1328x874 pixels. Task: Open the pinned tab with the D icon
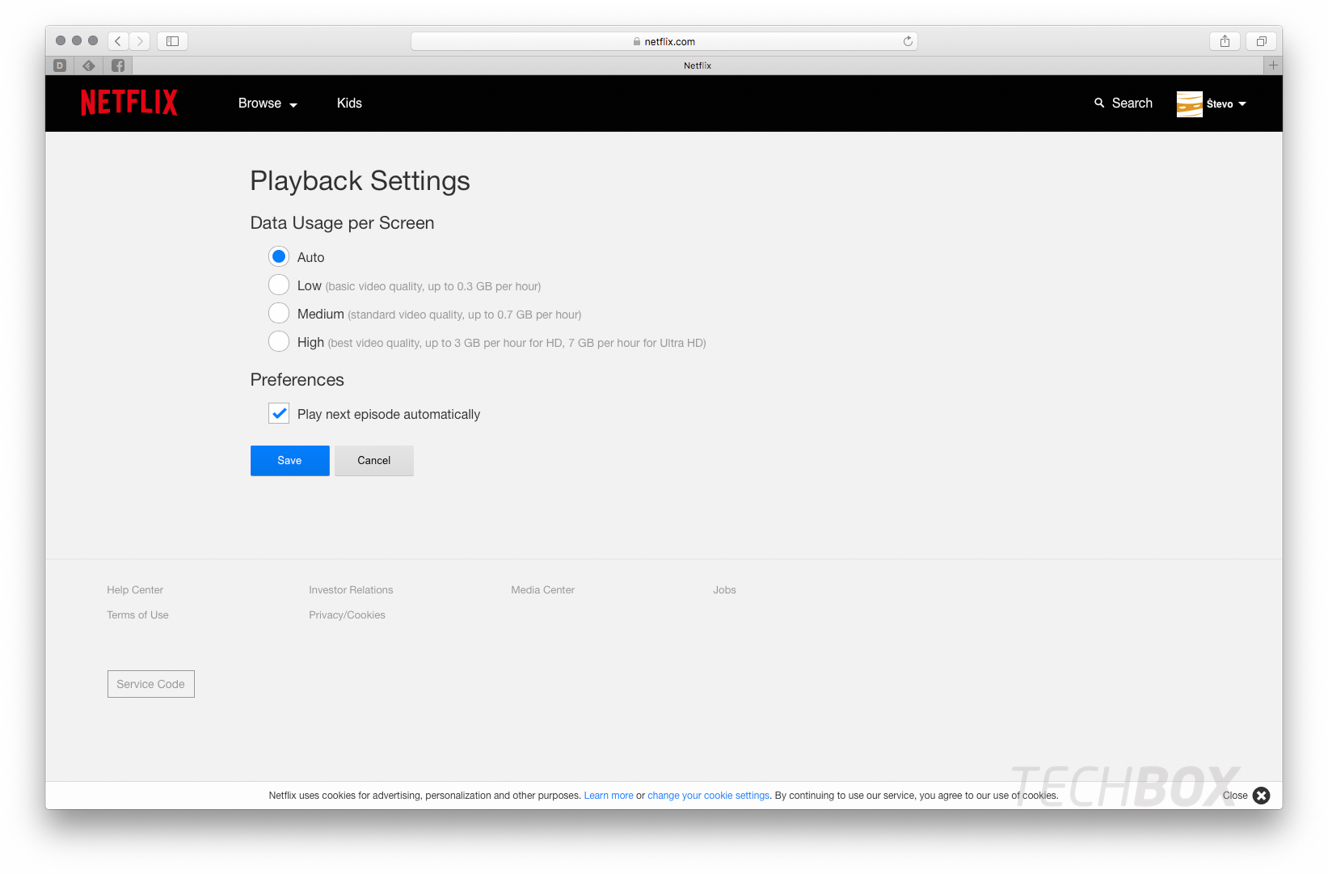pos(60,65)
